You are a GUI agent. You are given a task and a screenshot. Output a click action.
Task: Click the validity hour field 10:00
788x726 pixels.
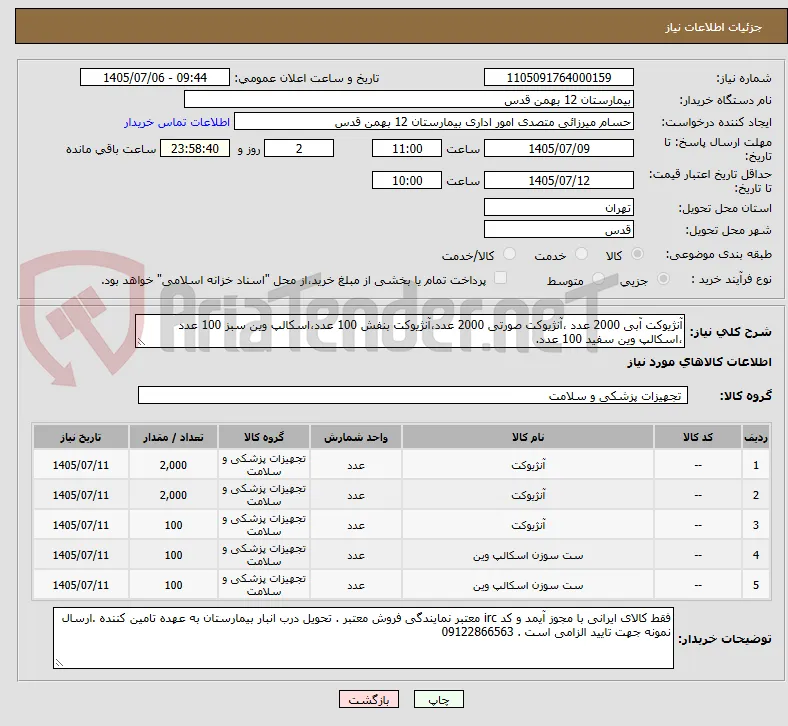[x=407, y=180]
